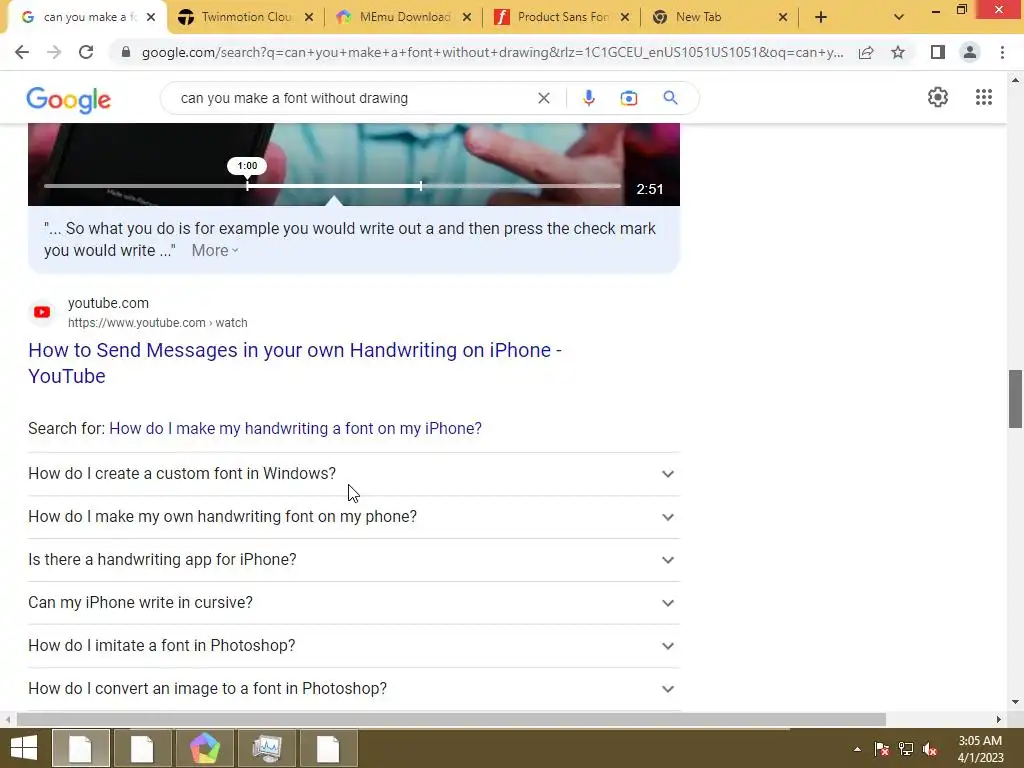Click the Action Center flag tray icon
Image resolution: width=1024 pixels, height=768 pixels.
coord(881,749)
